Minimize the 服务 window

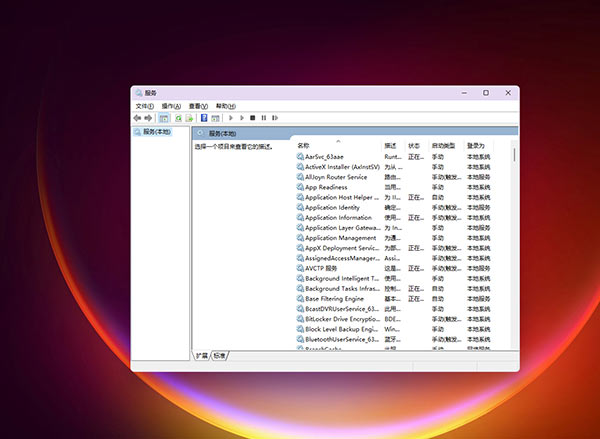464,93
